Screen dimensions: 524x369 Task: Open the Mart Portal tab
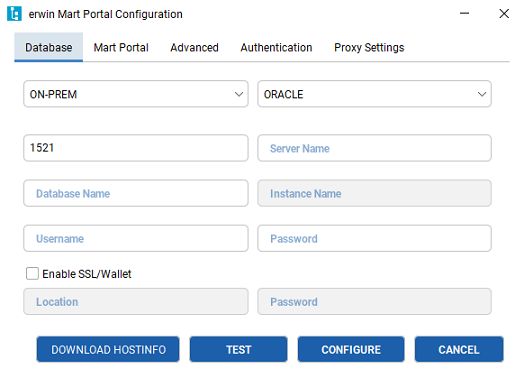click(x=121, y=47)
